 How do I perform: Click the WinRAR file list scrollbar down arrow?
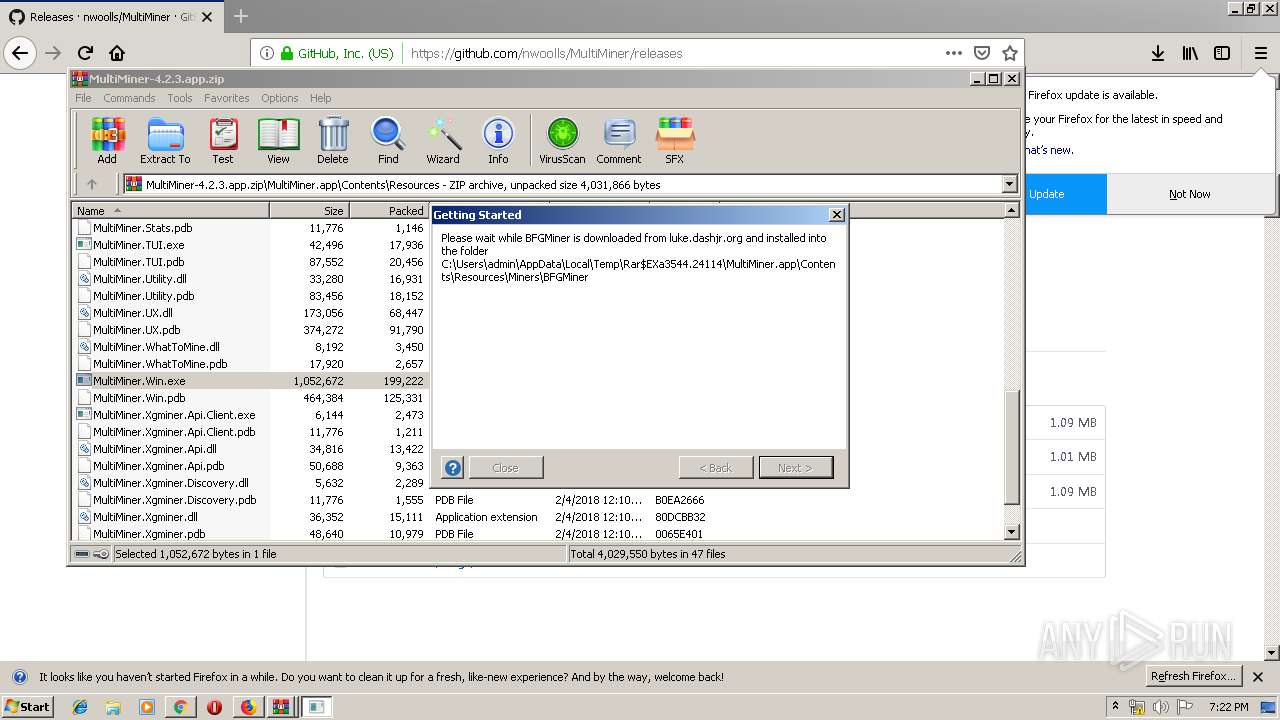coord(1011,532)
